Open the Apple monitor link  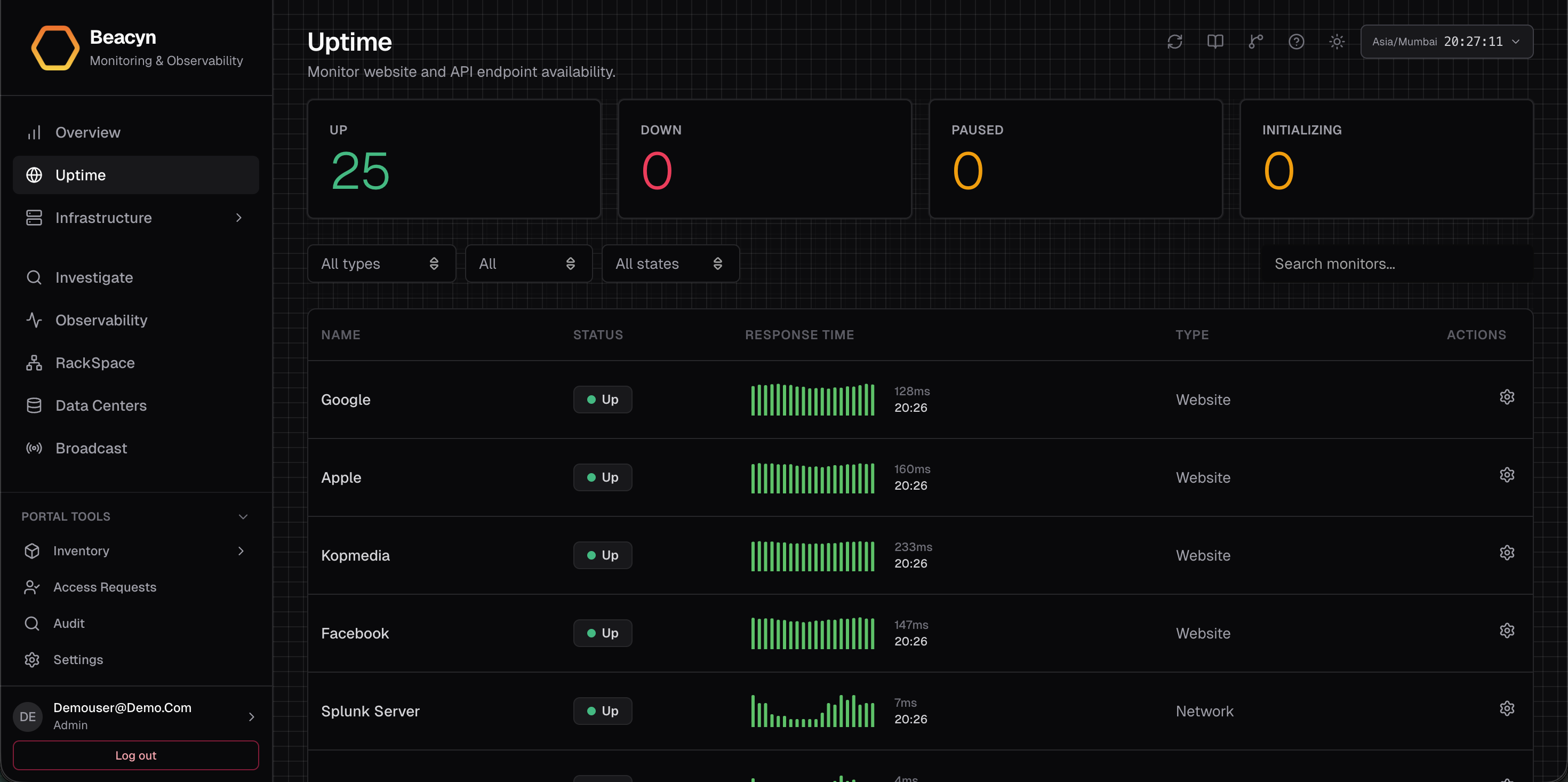(x=341, y=477)
